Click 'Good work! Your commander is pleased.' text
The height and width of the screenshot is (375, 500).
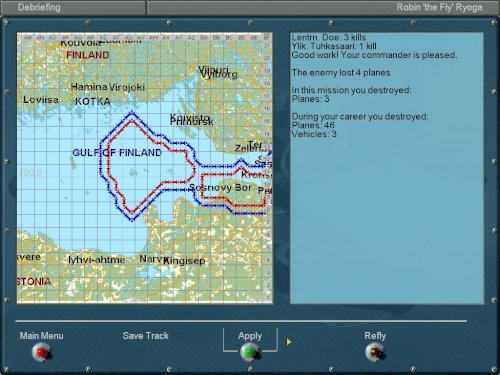[x=374, y=55]
